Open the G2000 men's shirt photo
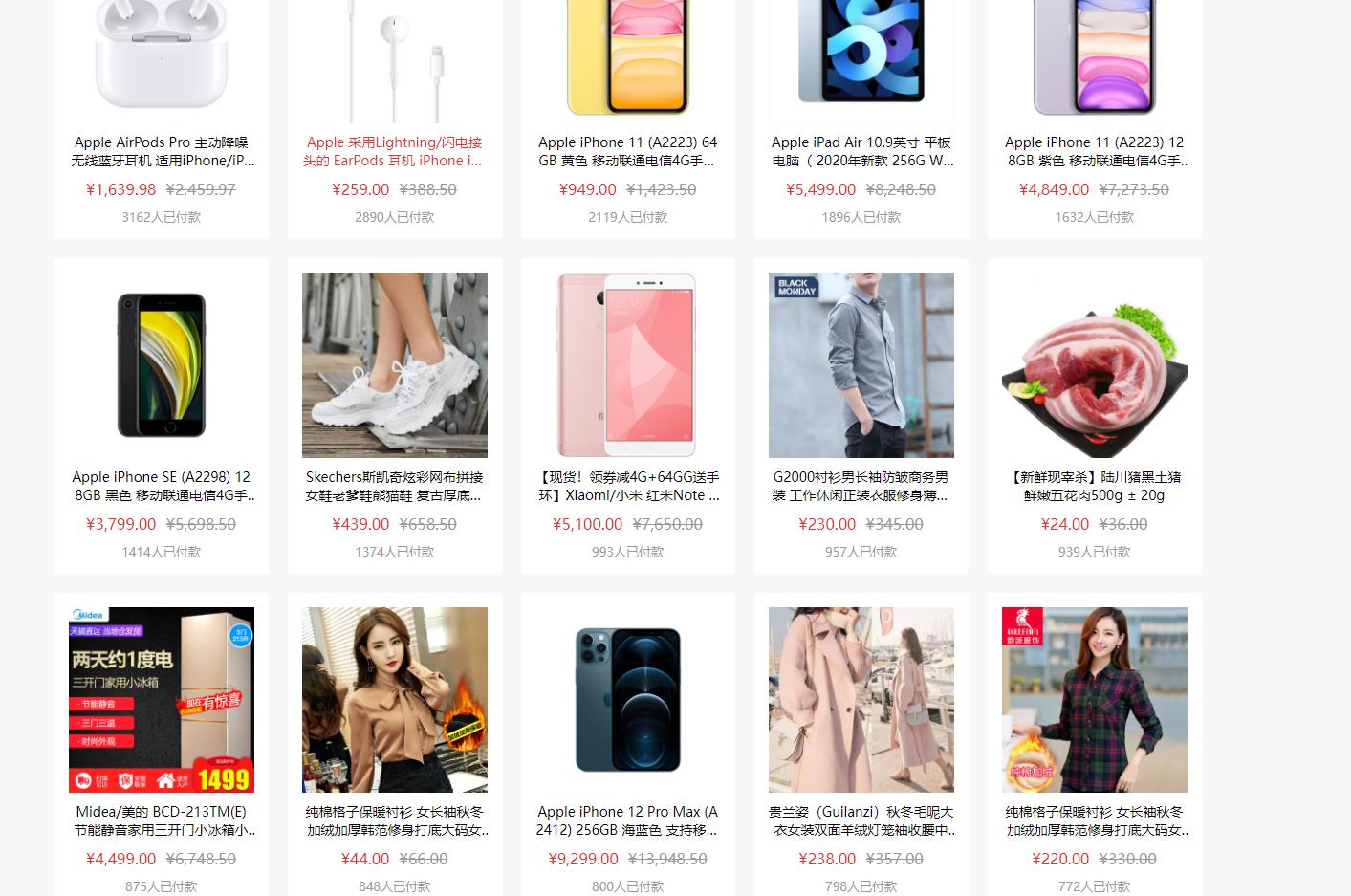The width and height of the screenshot is (1351, 896). [861, 365]
